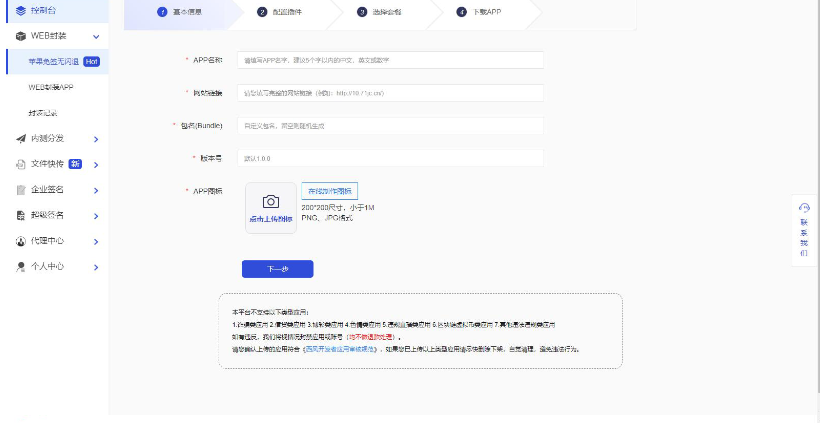Click the WEB封装 box icon

coord(21,36)
